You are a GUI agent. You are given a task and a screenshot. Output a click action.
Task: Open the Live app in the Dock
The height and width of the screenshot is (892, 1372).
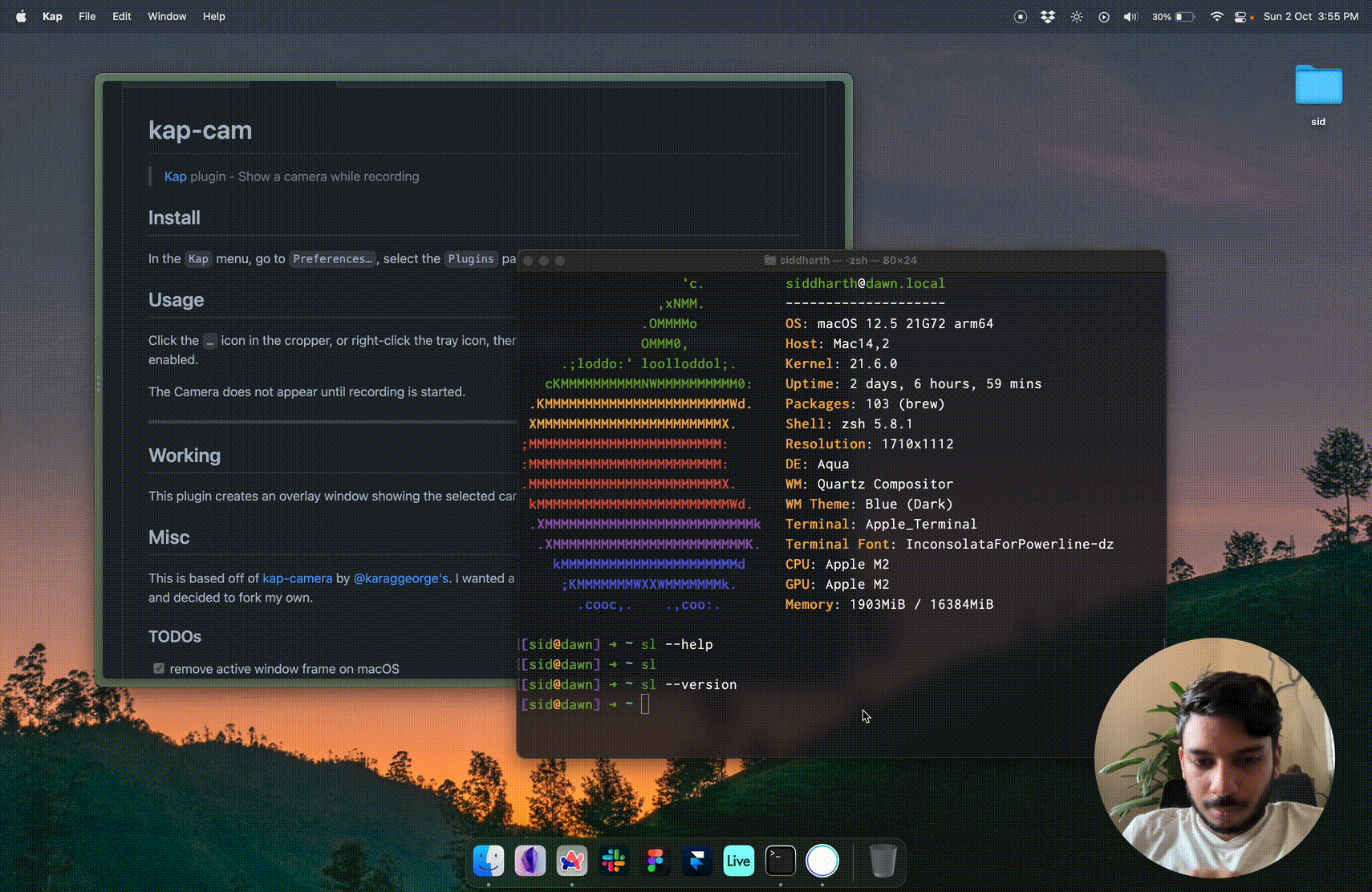(739, 861)
